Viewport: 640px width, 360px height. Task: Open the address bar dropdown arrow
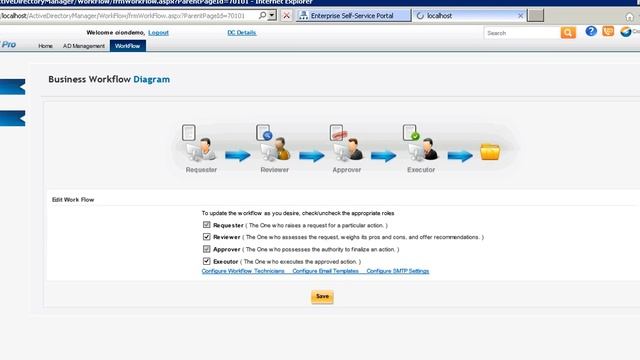tap(272, 16)
